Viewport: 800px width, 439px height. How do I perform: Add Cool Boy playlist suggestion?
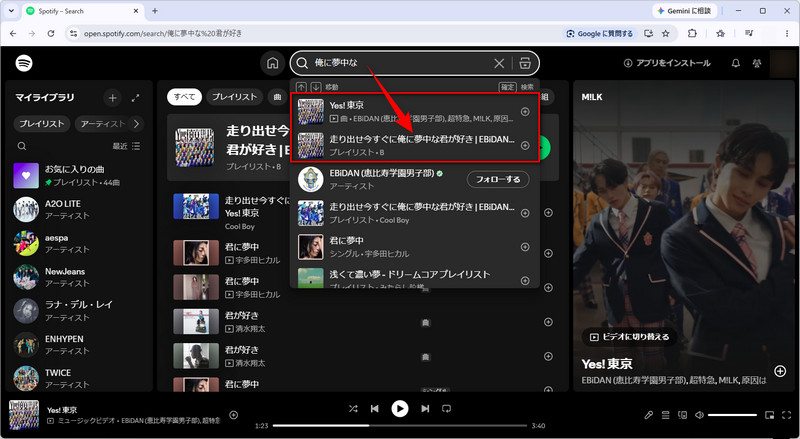point(525,213)
